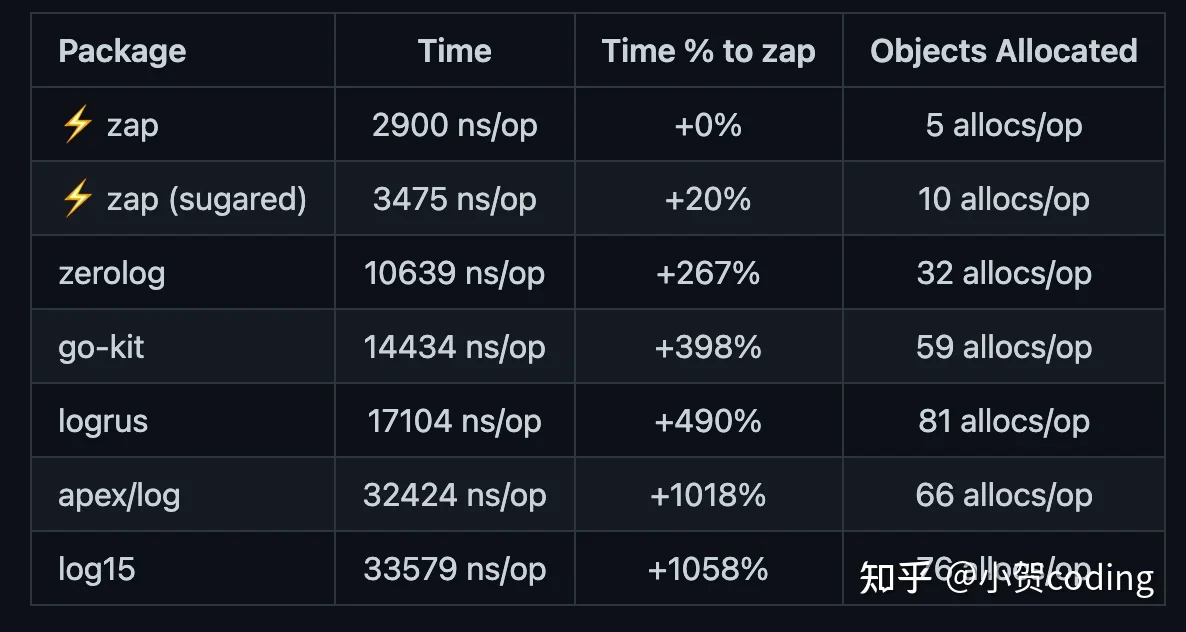The image size is (1186, 632).
Task: Click the 2900 ns/op time value
Action: coord(455,125)
